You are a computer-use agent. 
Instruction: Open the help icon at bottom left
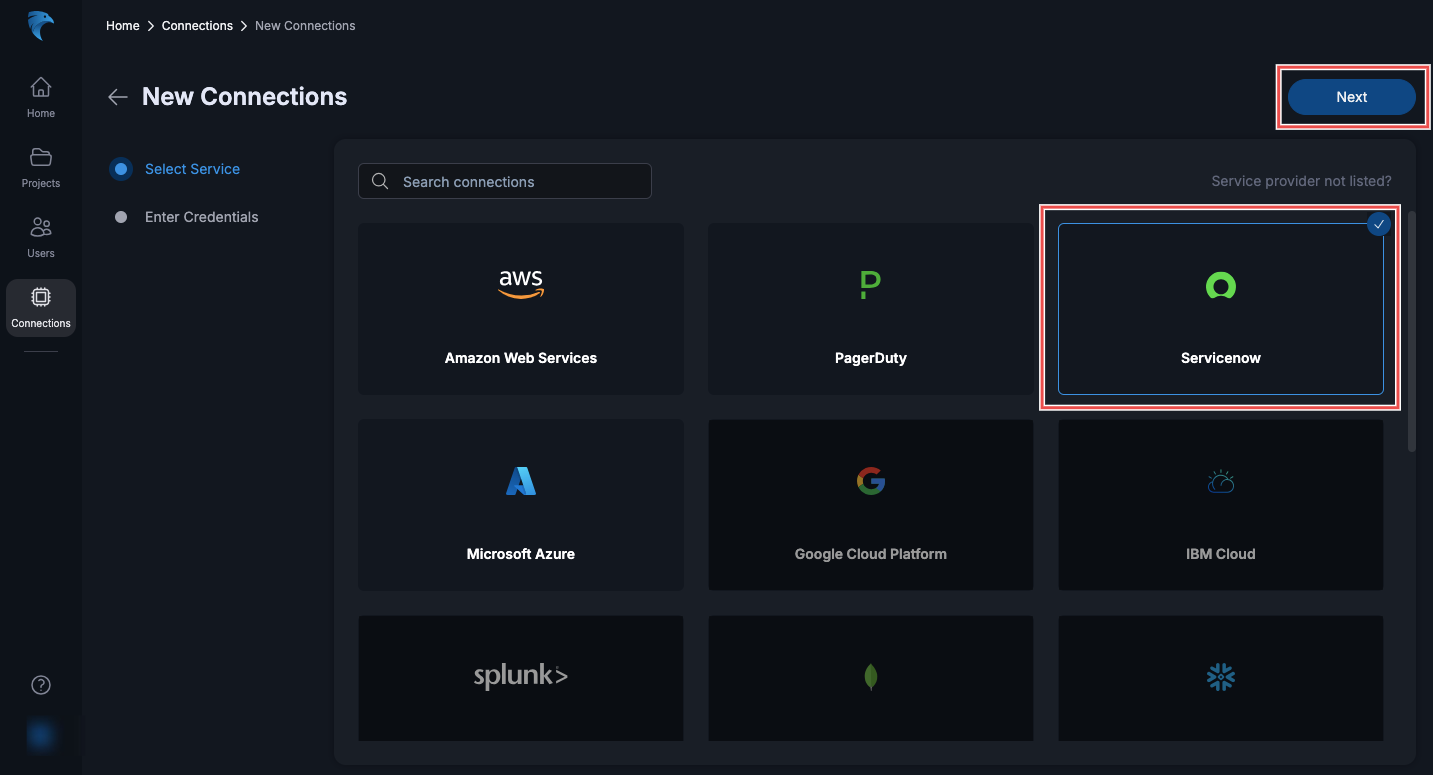click(40, 684)
